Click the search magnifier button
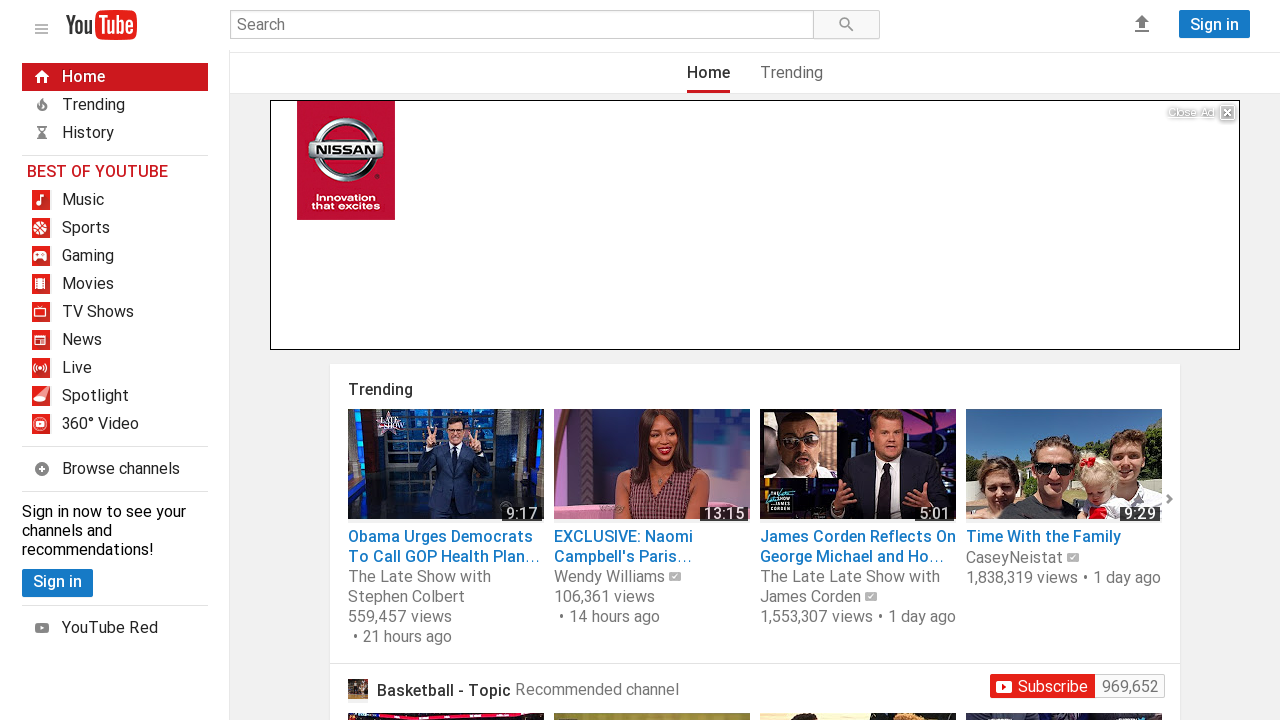 (x=846, y=25)
